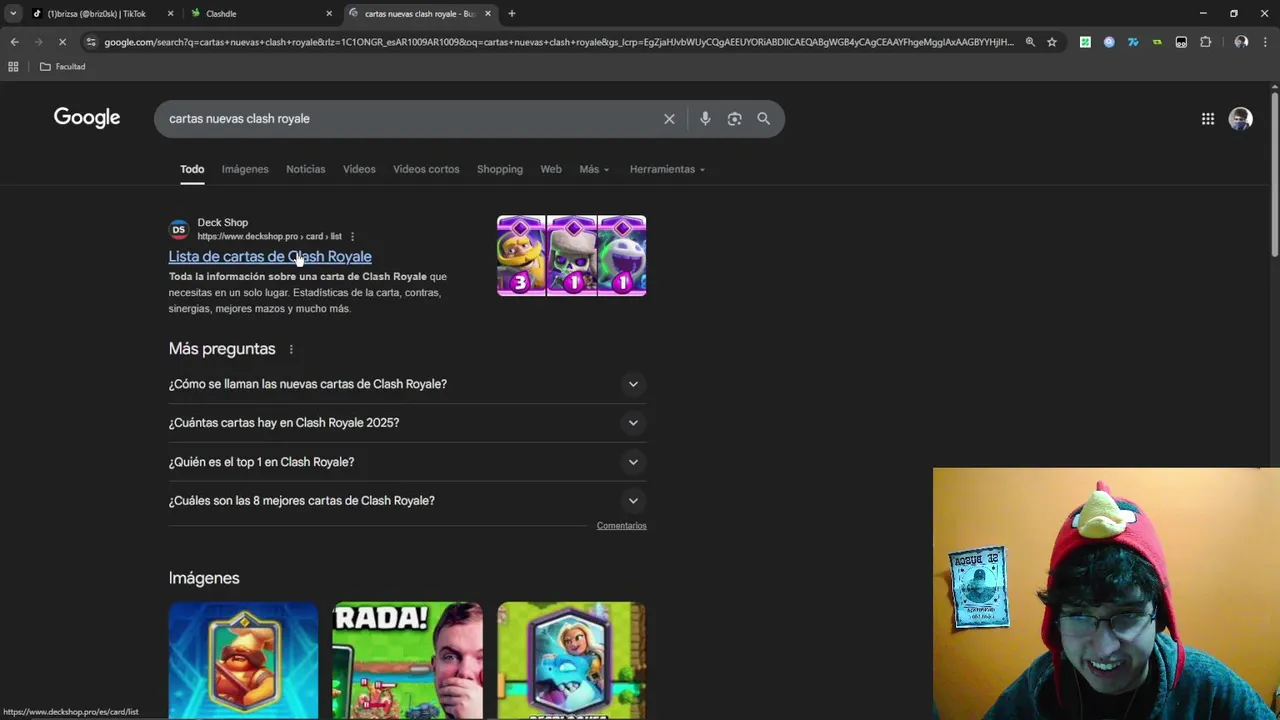
Task: Open options dots beside Más preguntas
Action: [x=291, y=349]
